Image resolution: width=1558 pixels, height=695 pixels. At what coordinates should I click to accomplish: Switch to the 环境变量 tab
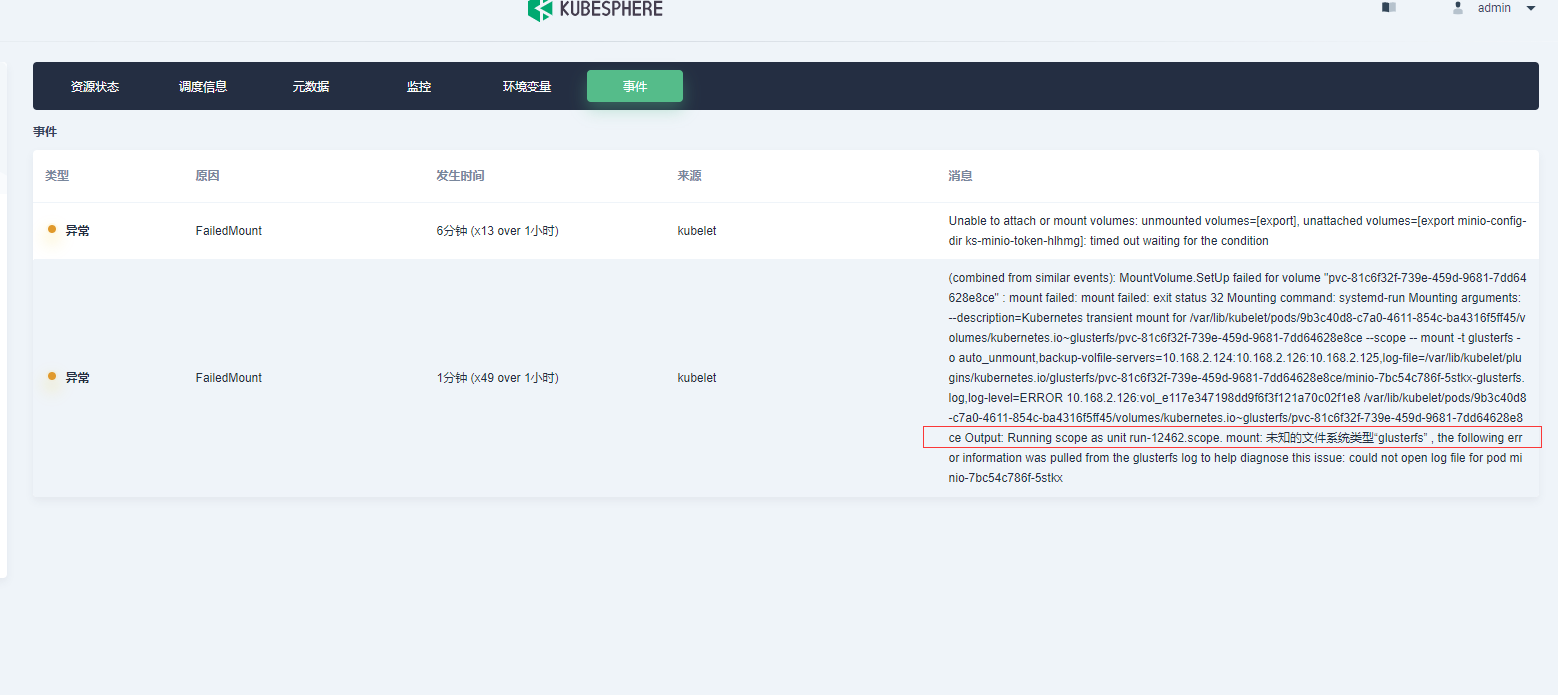coord(527,86)
